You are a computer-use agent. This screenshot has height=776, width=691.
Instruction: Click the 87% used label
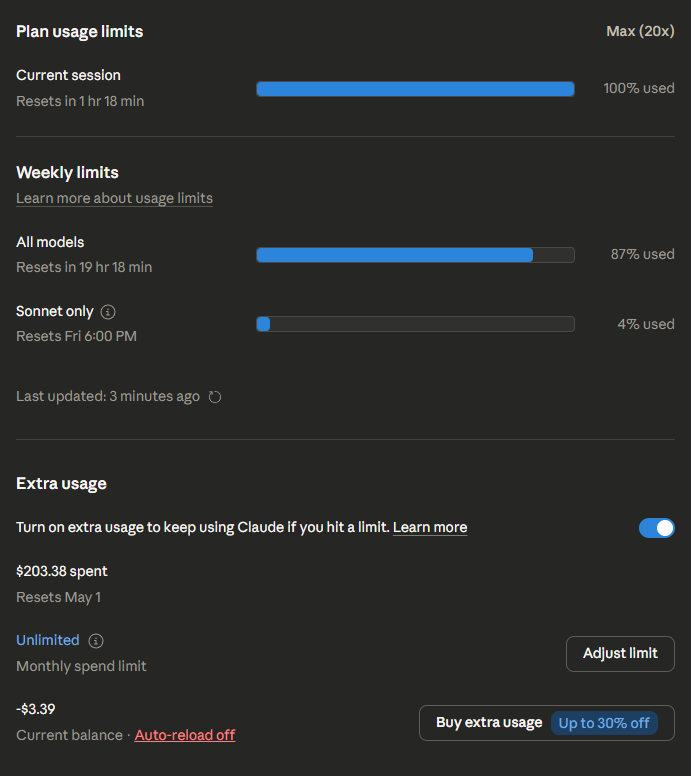(642, 254)
